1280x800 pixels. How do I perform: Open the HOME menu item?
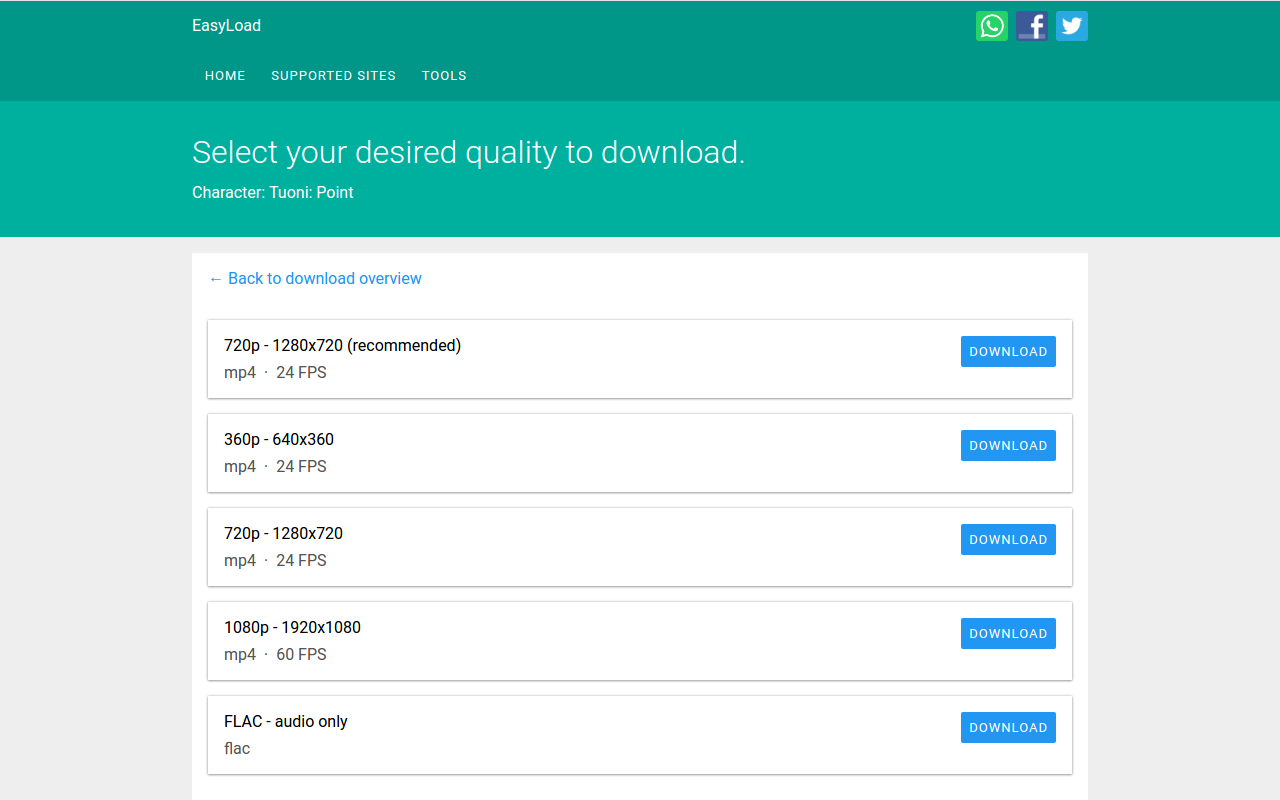(x=225, y=76)
